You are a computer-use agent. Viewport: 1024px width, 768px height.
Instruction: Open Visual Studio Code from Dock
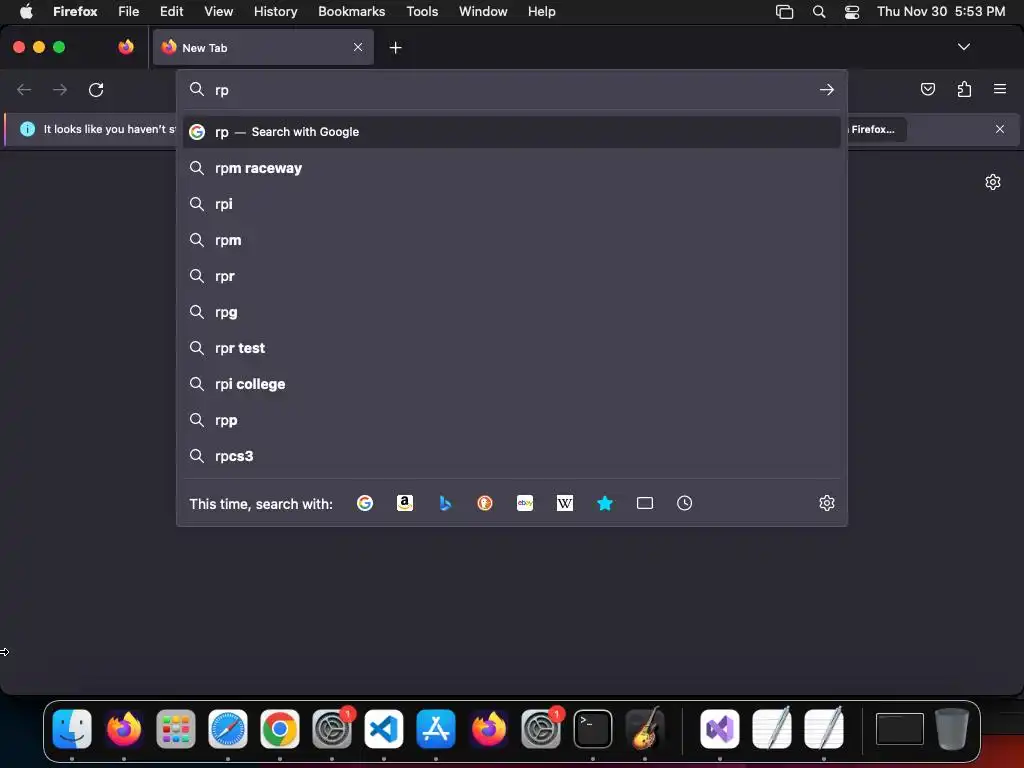383,729
